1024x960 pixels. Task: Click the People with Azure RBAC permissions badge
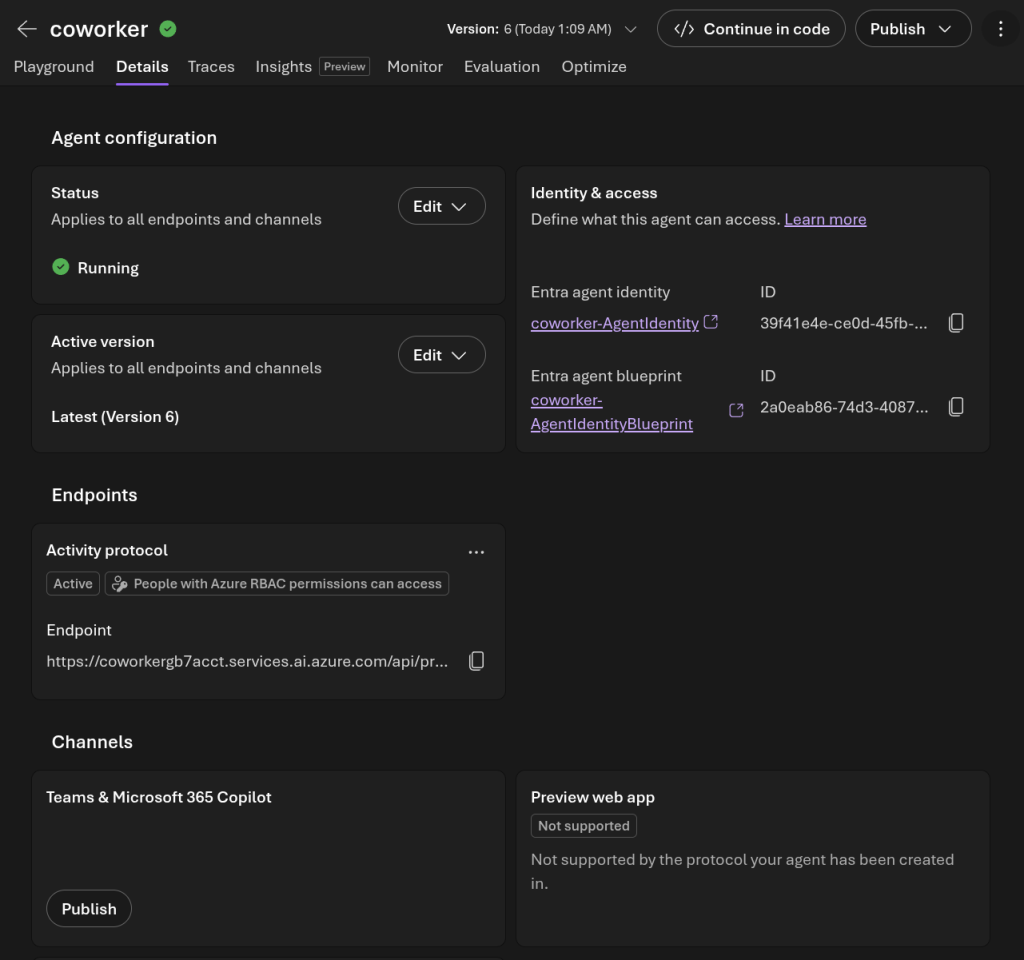click(277, 584)
